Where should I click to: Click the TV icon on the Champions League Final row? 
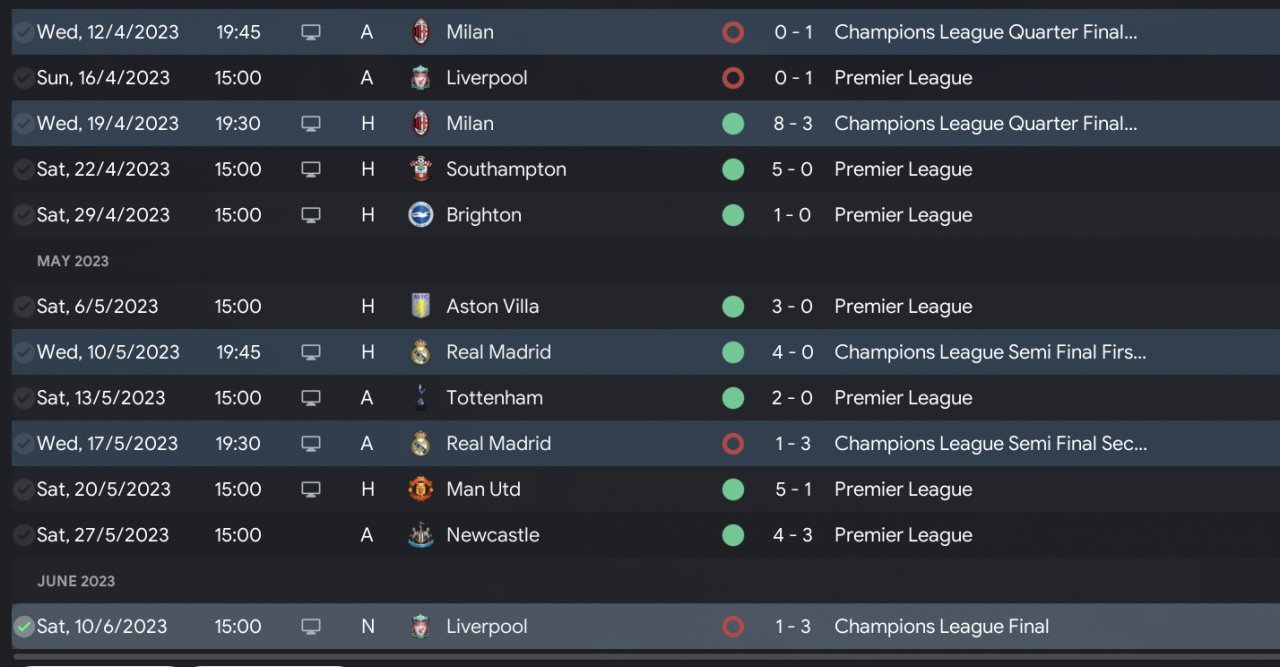(311, 627)
